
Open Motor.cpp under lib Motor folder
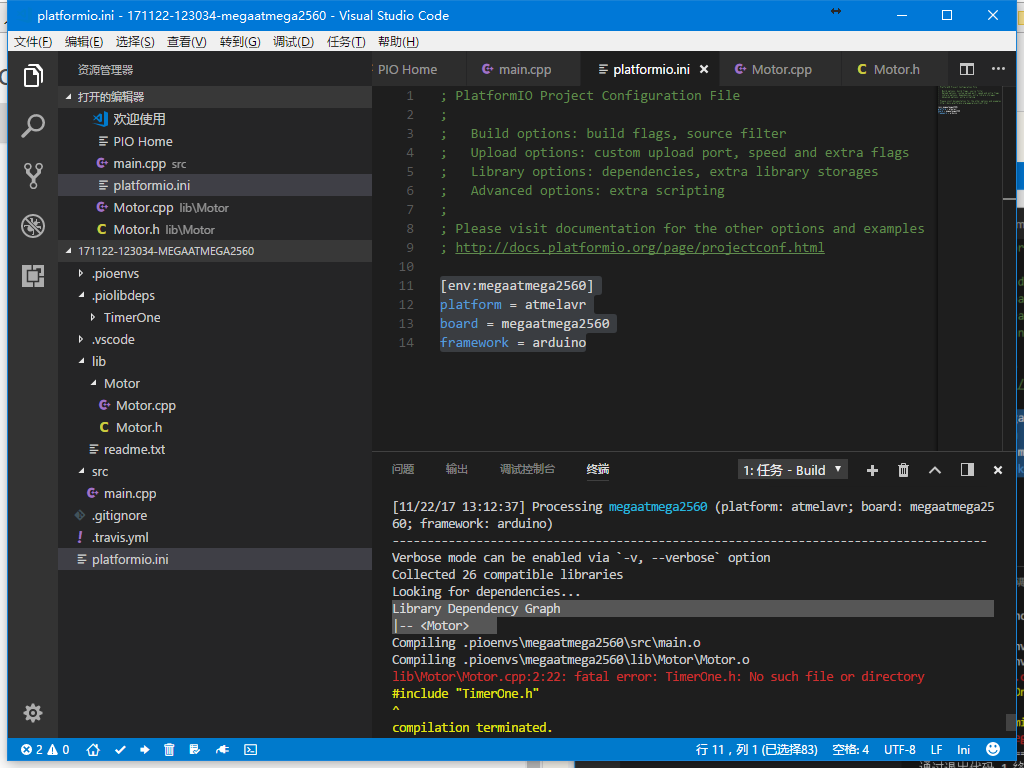215,406
